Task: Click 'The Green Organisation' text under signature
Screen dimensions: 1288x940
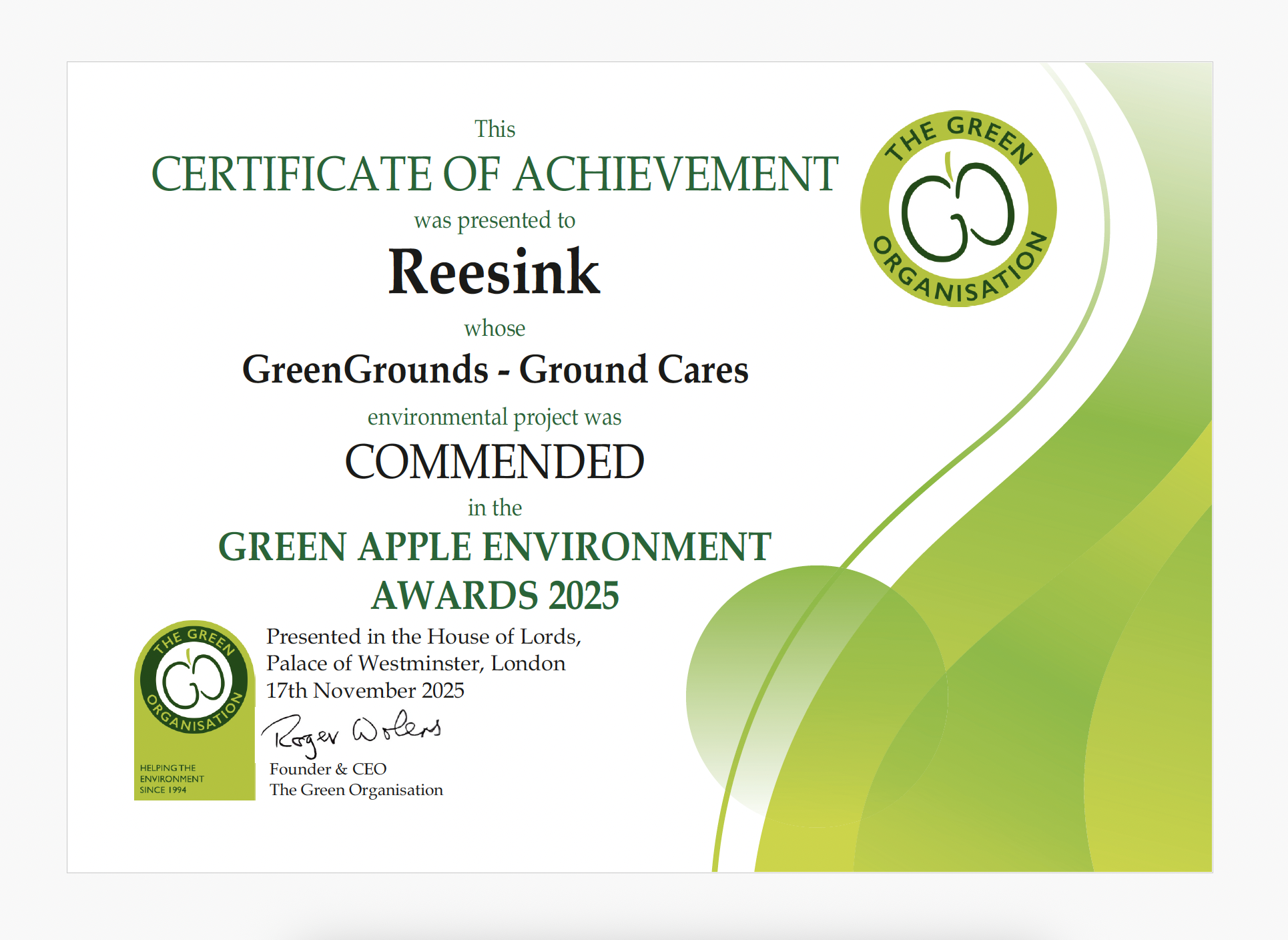Action: 356,790
